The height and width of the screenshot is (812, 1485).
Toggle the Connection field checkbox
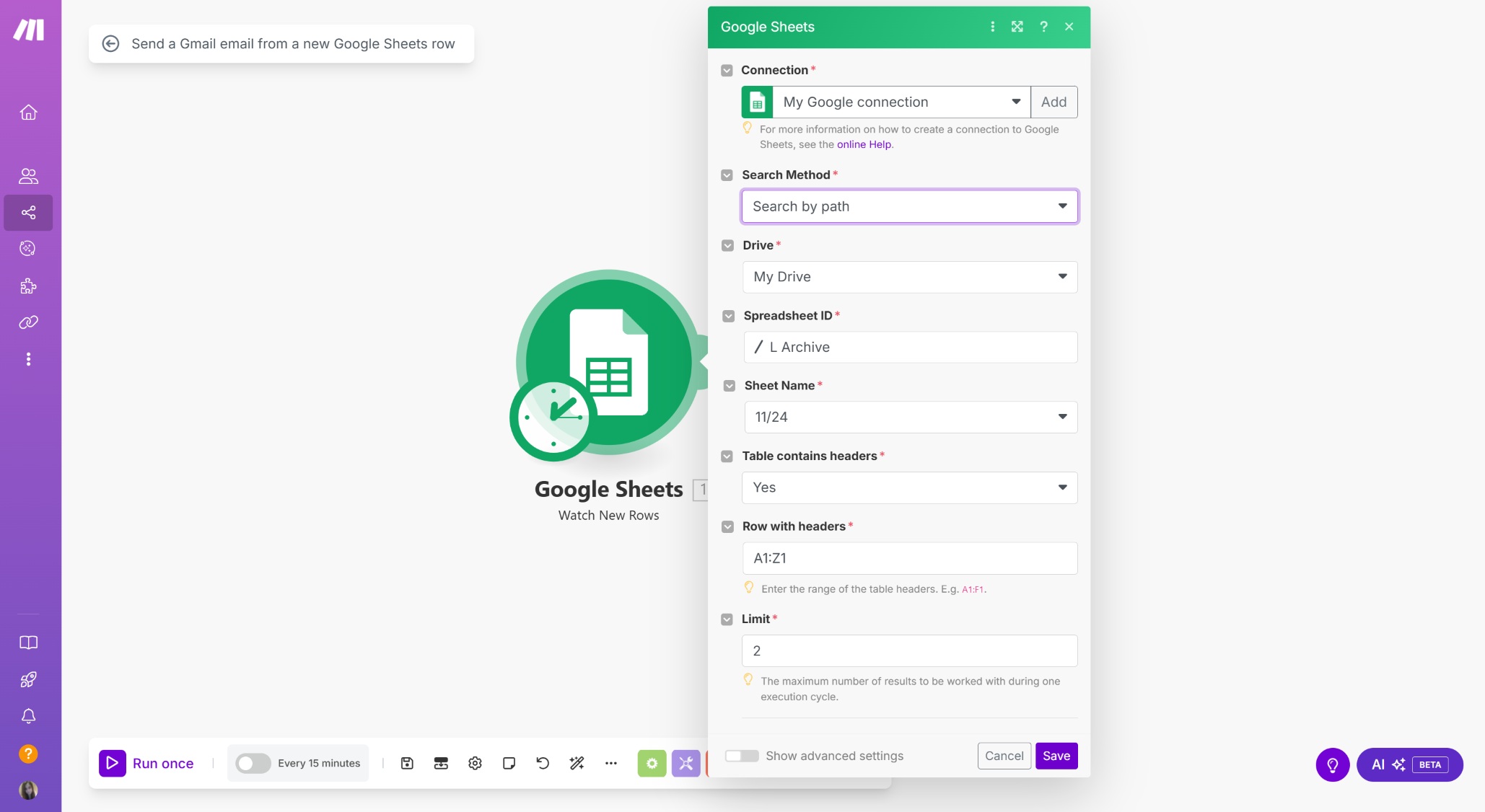point(727,71)
